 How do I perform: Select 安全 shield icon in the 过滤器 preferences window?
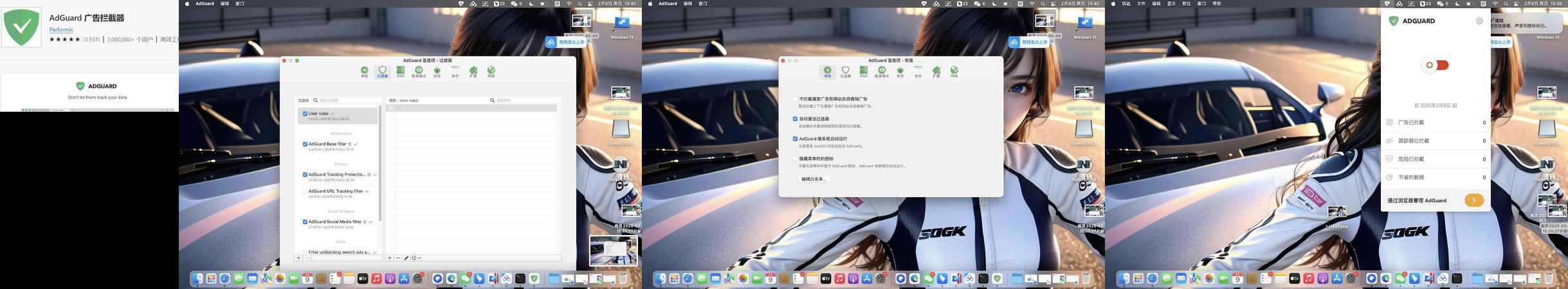[x=437, y=71]
